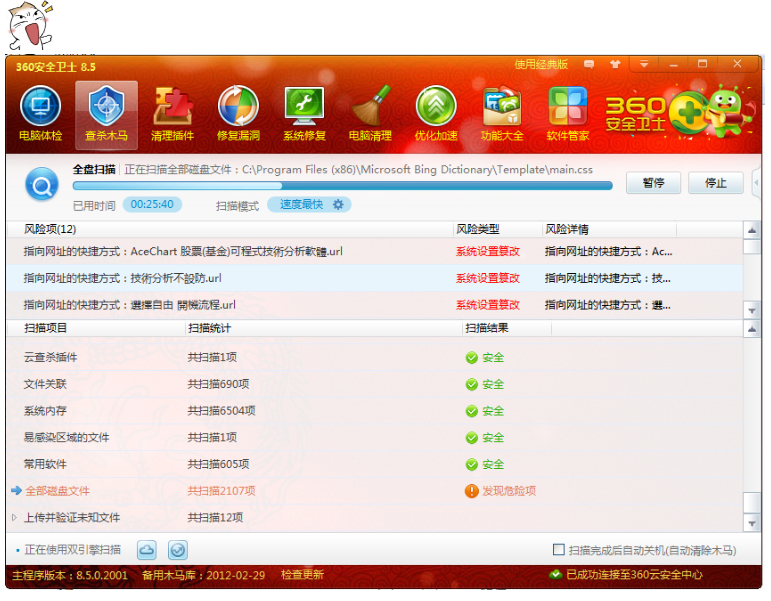Viewport: 771px width, 601px height.
Task: Open the main menu dropdown arrow in title bar
Action: pos(644,64)
